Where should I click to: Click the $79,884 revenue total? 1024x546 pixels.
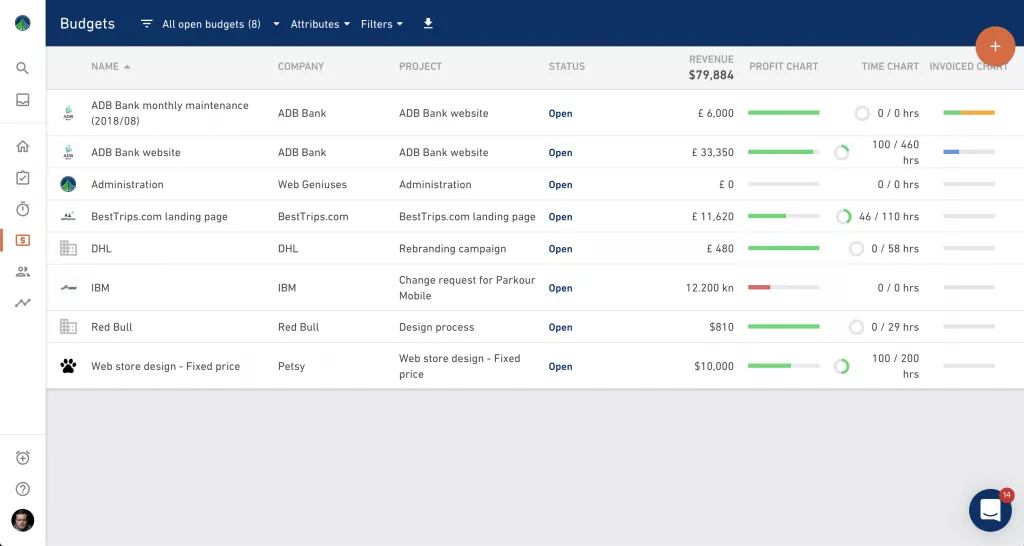click(711, 75)
